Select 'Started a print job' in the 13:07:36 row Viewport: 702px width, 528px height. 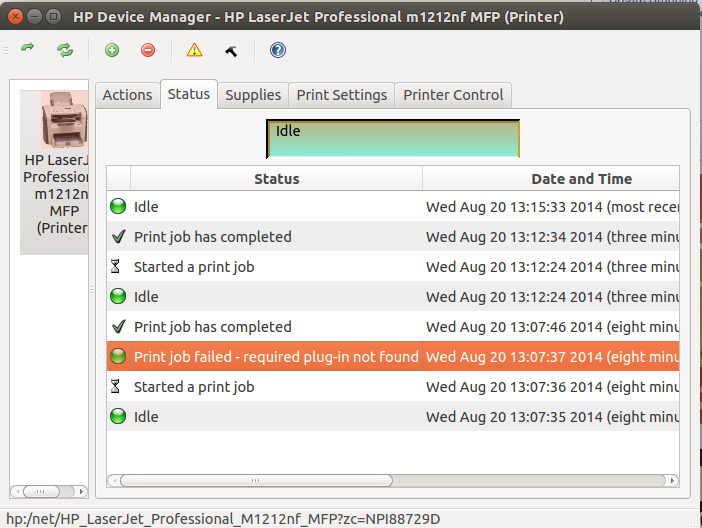tap(194, 387)
